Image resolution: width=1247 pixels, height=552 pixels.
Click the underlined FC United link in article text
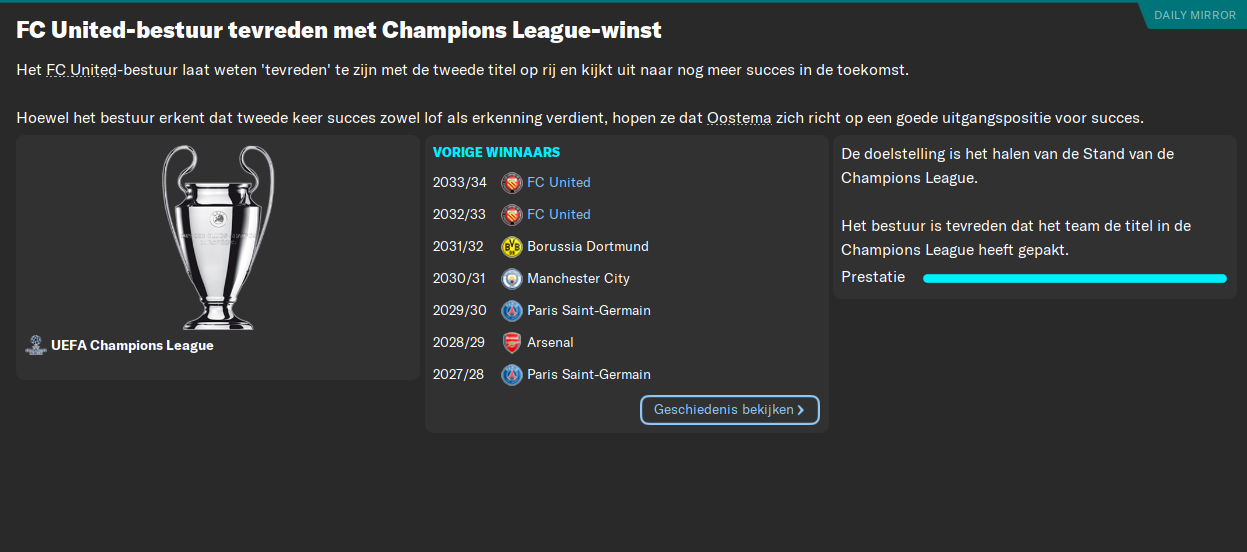coord(81,71)
